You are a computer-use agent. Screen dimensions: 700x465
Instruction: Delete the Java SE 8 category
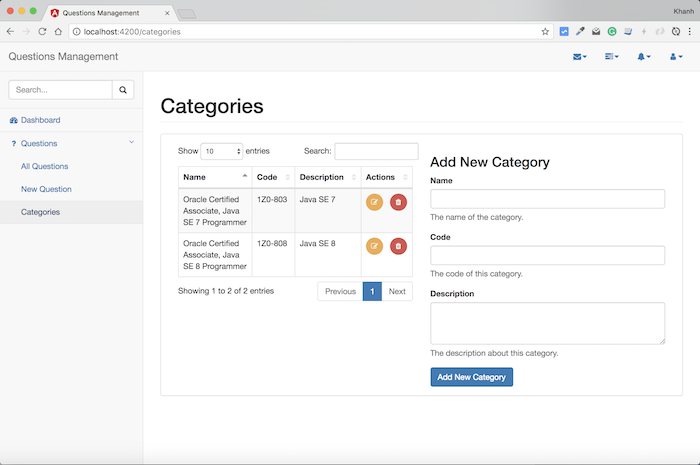pos(398,246)
